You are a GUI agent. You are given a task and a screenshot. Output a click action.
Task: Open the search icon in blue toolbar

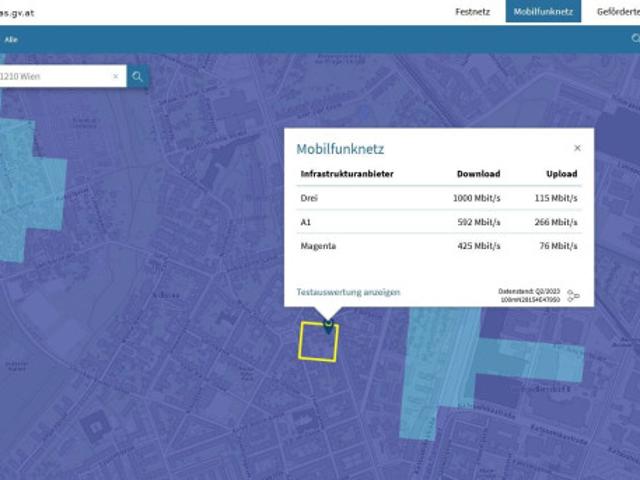634,38
